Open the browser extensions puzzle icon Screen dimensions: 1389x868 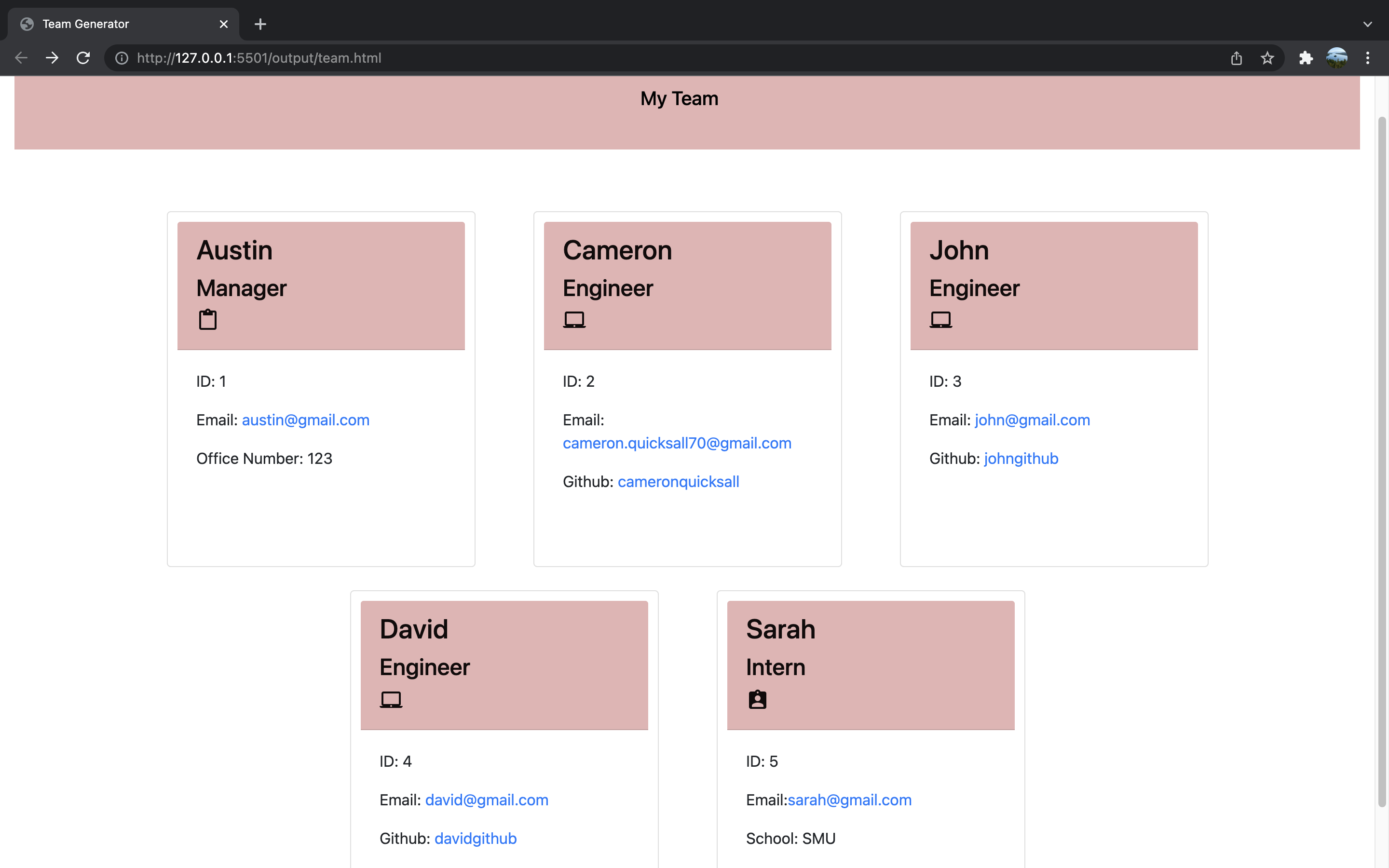tap(1306, 57)
